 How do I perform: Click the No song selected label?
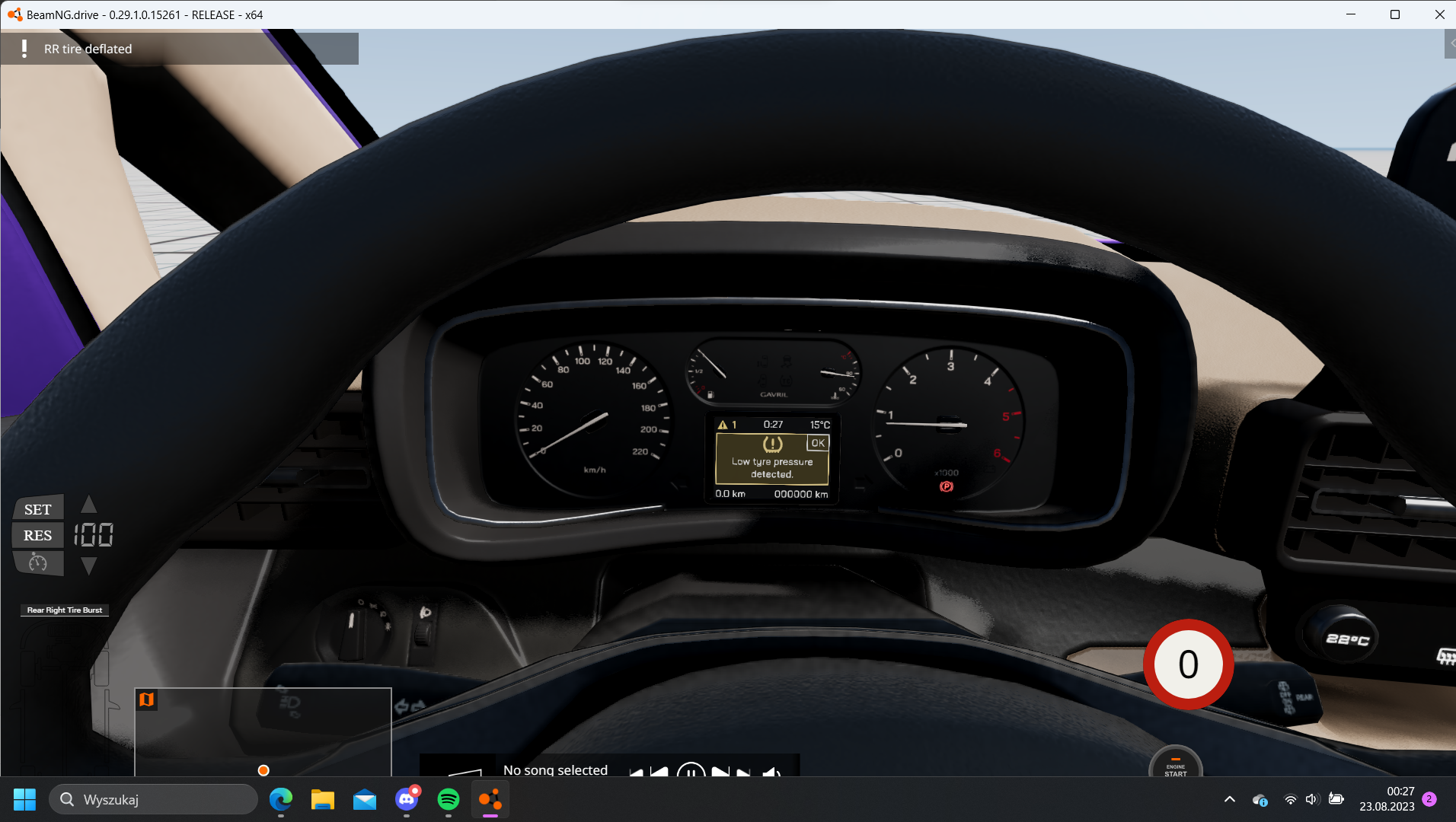click(x=555, y=769)
